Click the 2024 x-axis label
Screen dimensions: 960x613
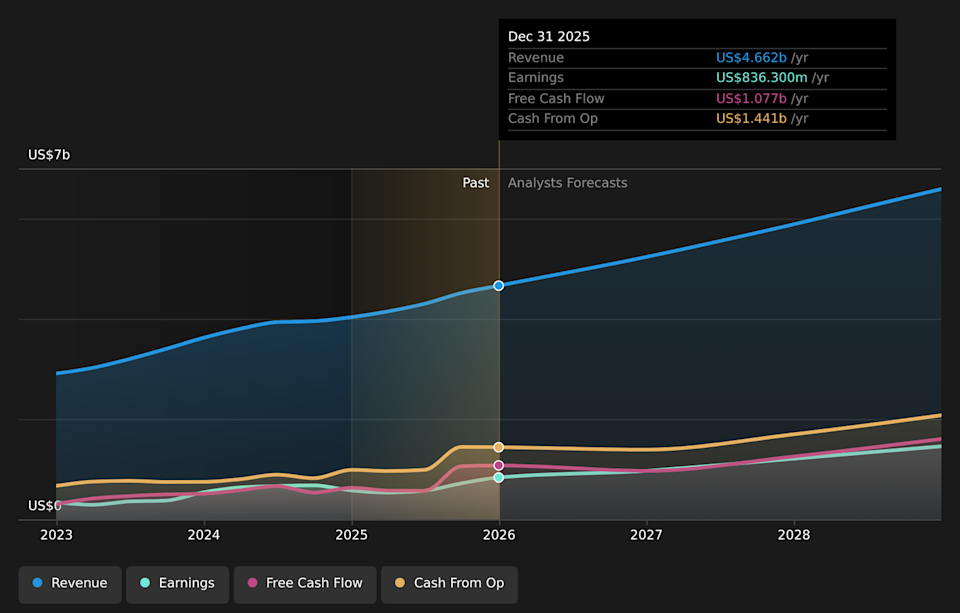(x=204, y=535)
